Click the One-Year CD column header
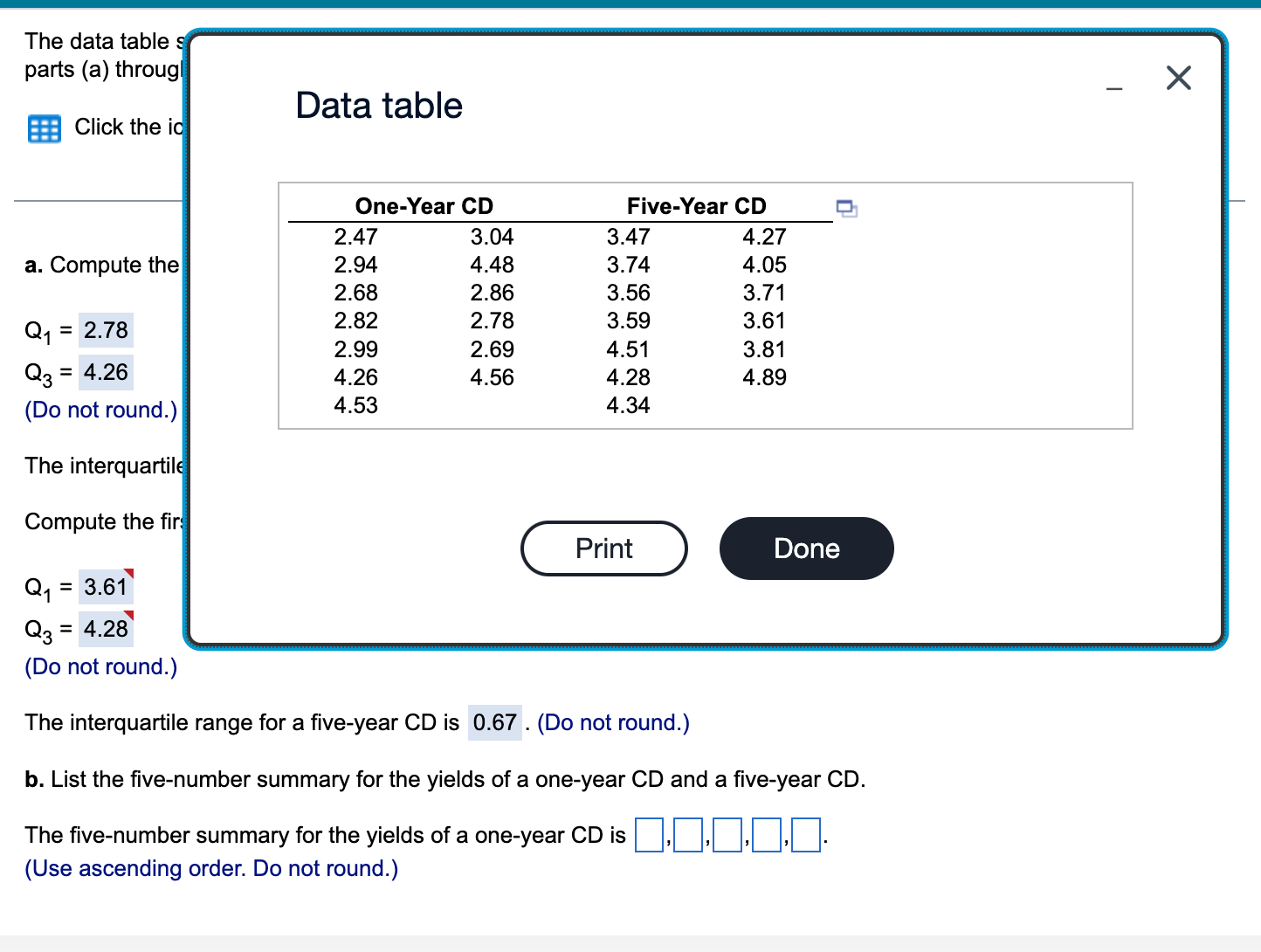 coord(424,206)
